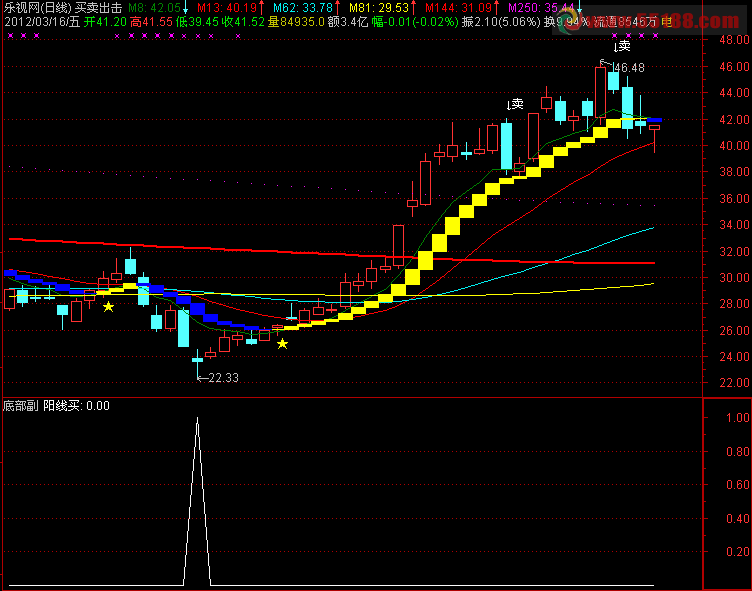Image resolution: width=752 pixels, height=591 pixels.
Task: Click the yellow star left of the 22.33 low
Action: 108,307
